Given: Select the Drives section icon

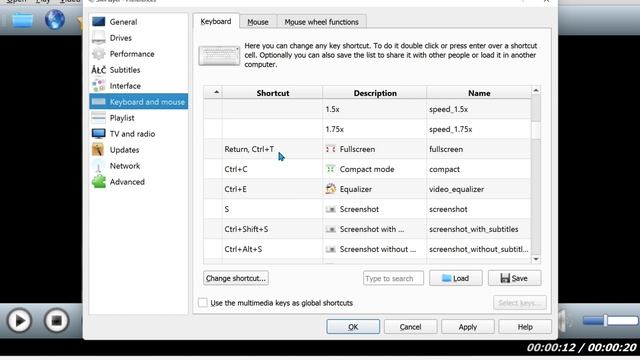Looking at the screenshot, I should (98, 38).
